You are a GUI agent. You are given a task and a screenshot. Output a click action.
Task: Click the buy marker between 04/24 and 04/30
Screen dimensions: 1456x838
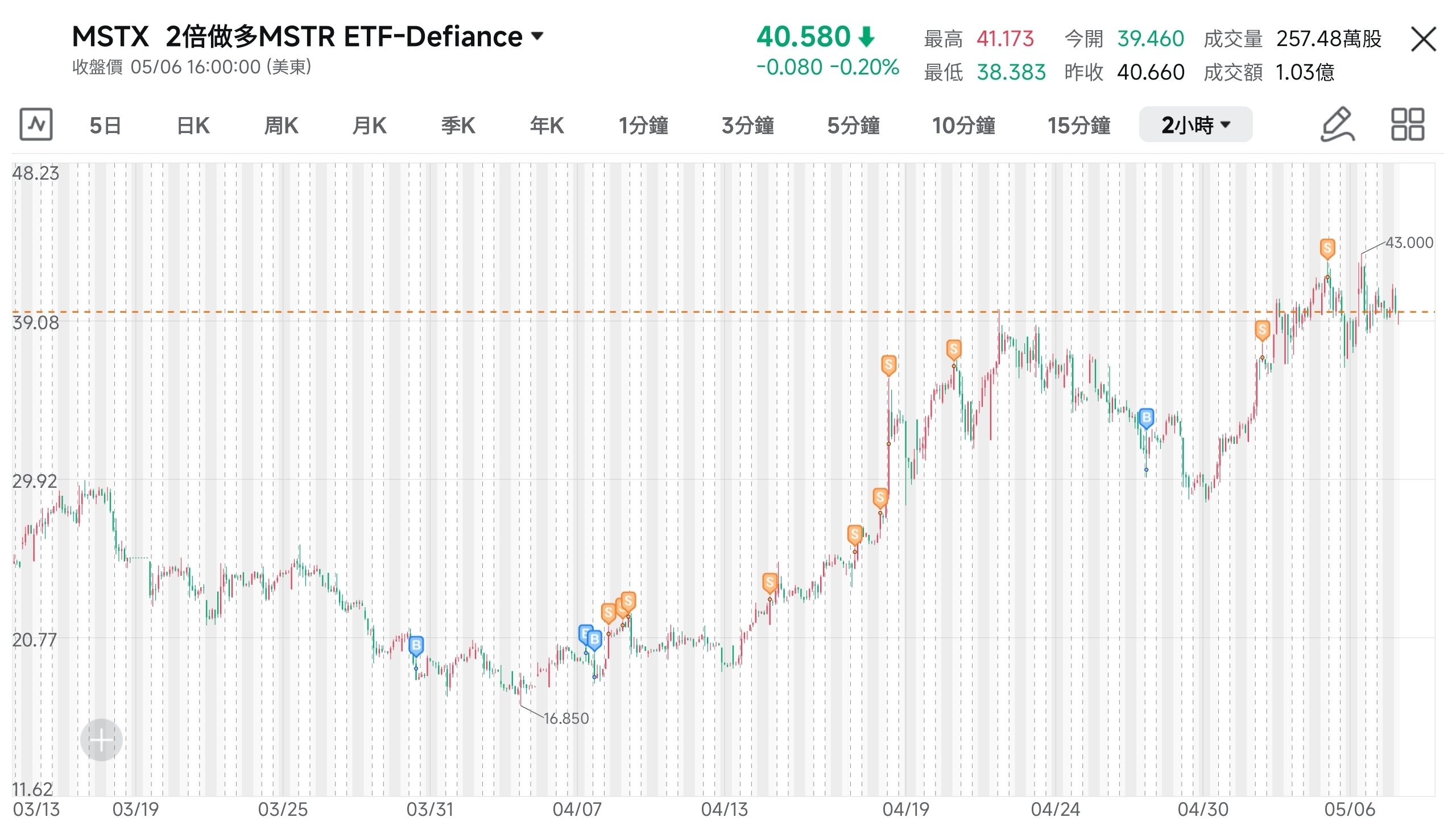coord(1146,418)
